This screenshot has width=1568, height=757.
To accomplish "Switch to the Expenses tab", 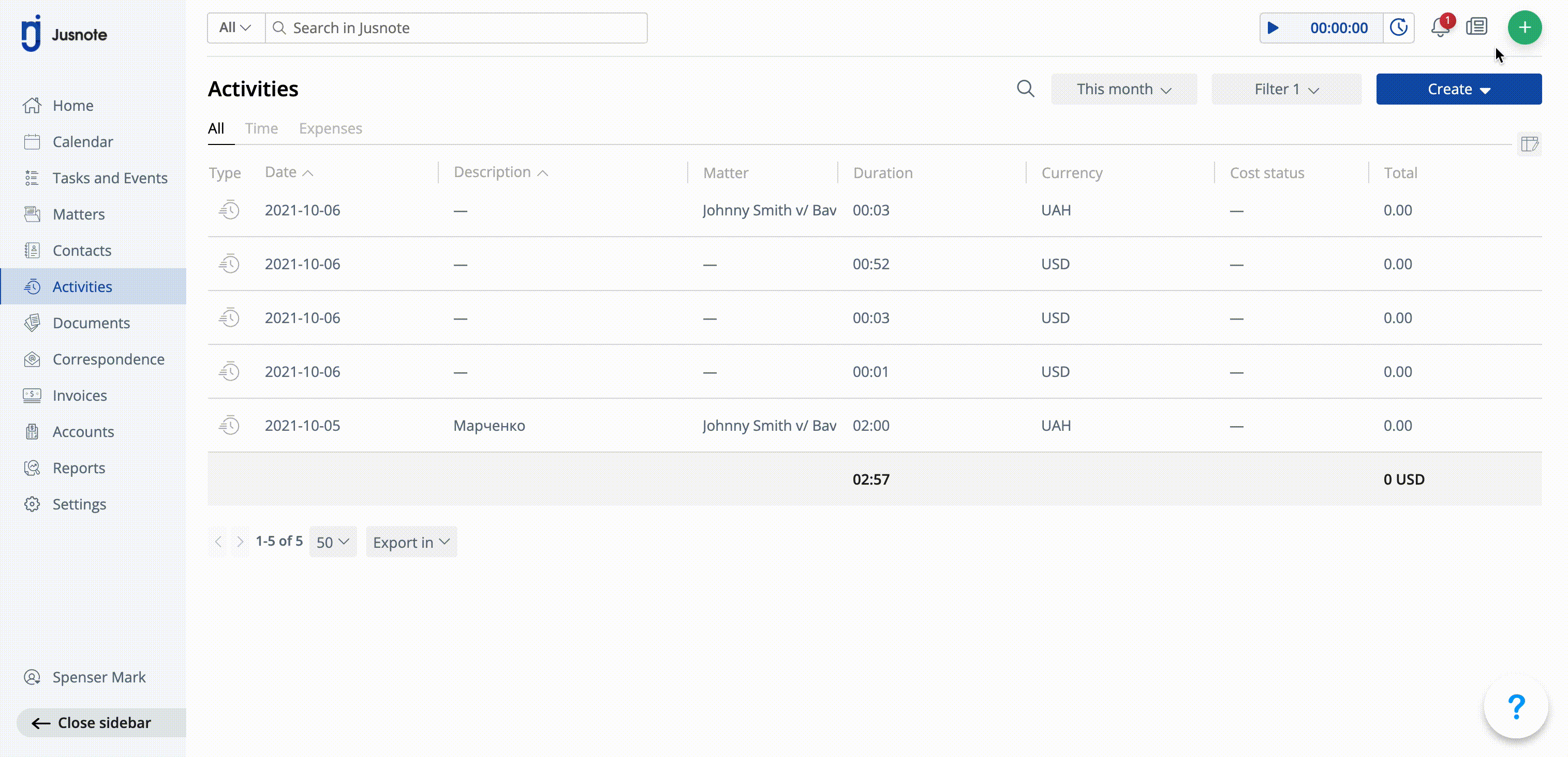I will 331,128.
